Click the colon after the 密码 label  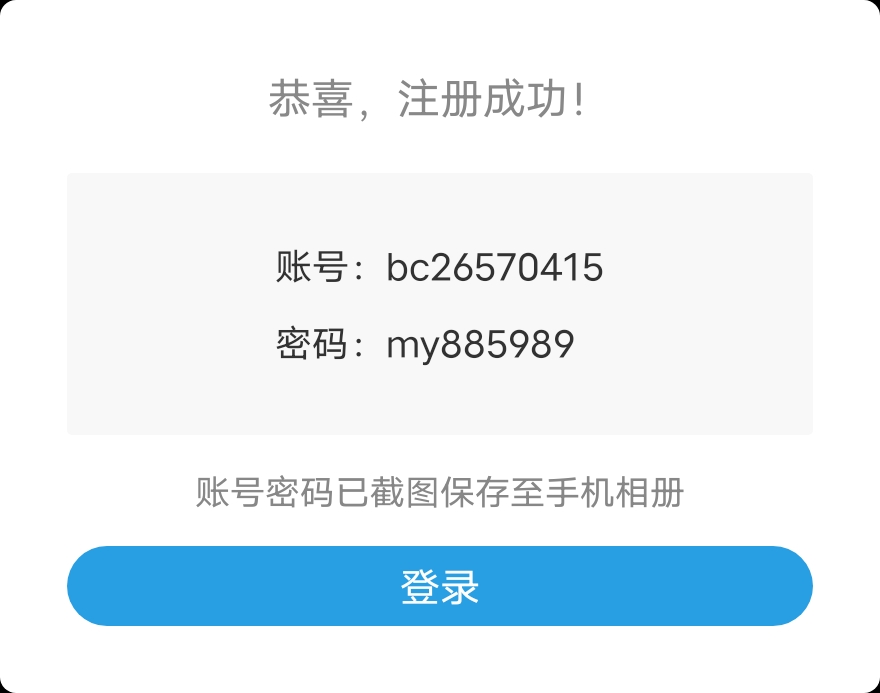pos(358,346)
